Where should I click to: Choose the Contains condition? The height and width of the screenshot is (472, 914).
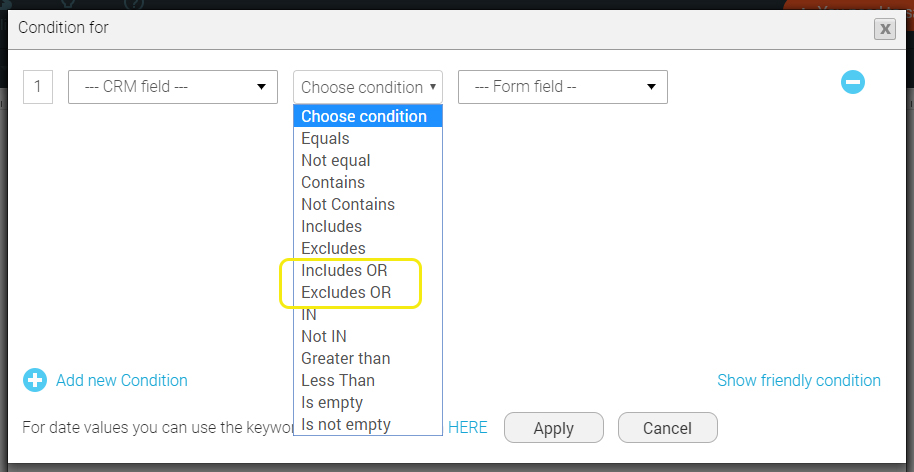tap(368, 182)
